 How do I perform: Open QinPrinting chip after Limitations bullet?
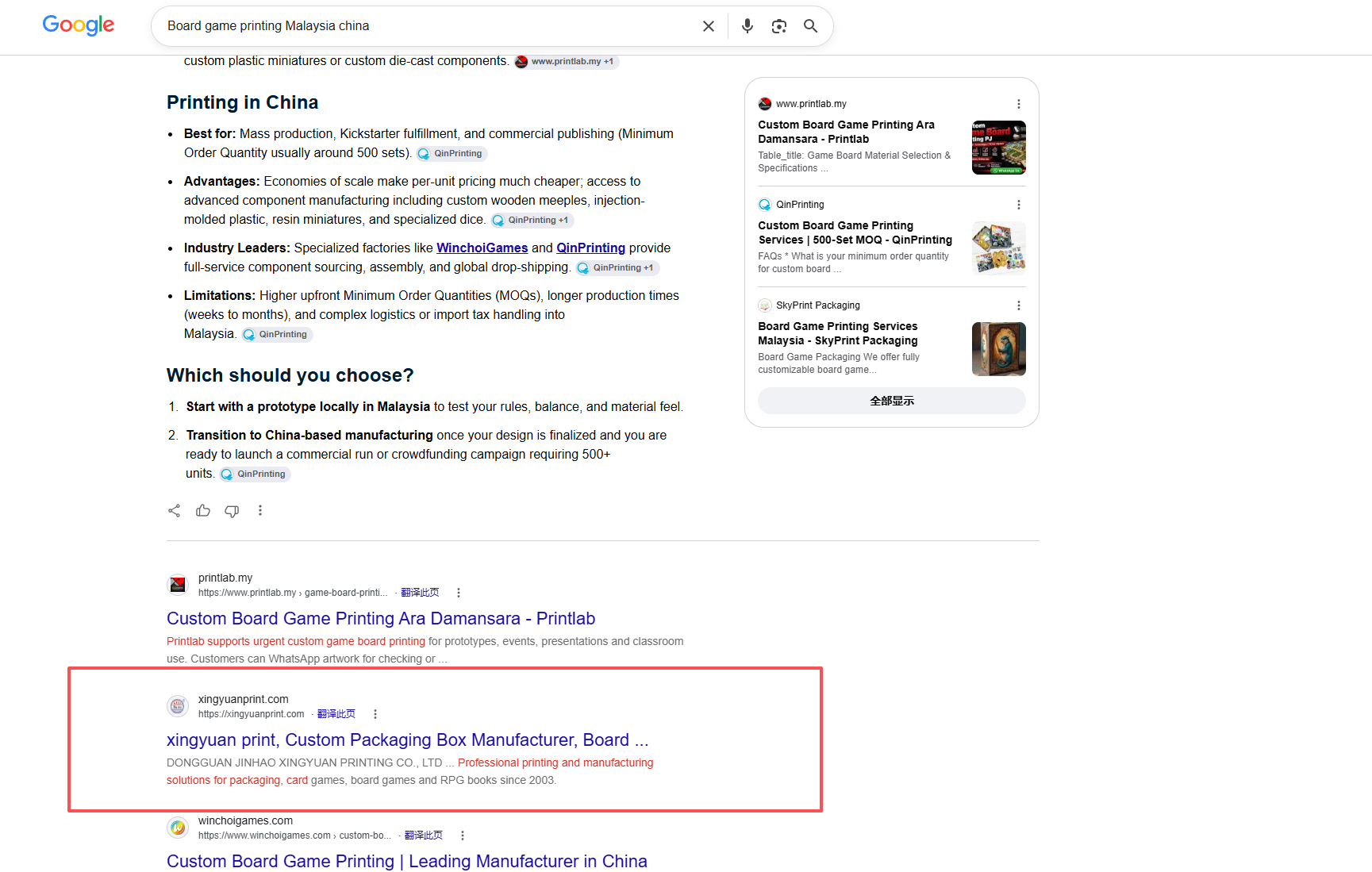276,335
